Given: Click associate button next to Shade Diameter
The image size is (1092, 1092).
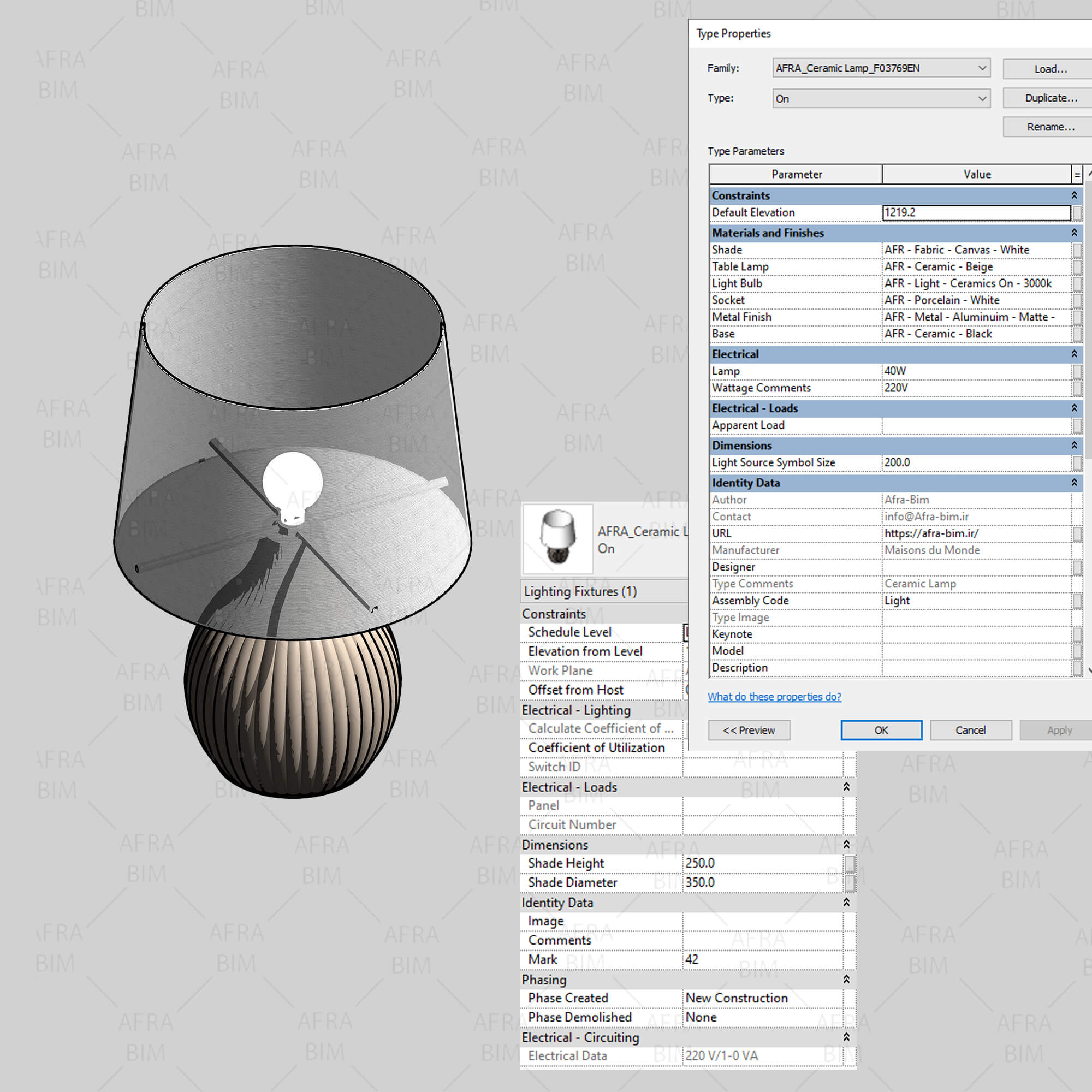Looking at the screenshot, I should tap(850, 883).
